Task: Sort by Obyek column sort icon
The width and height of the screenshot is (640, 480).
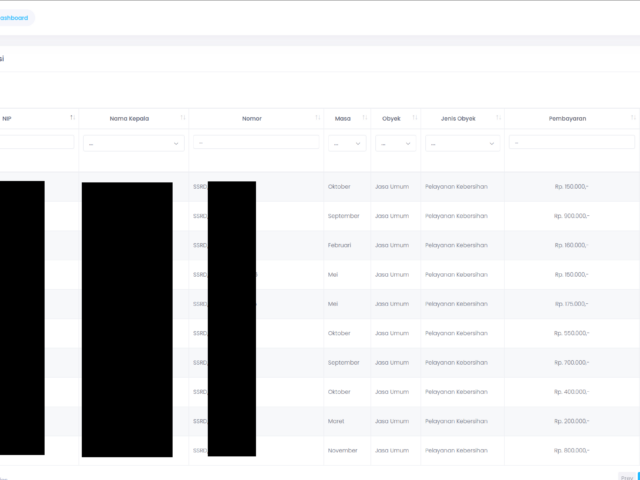Action: pos(415,118)
